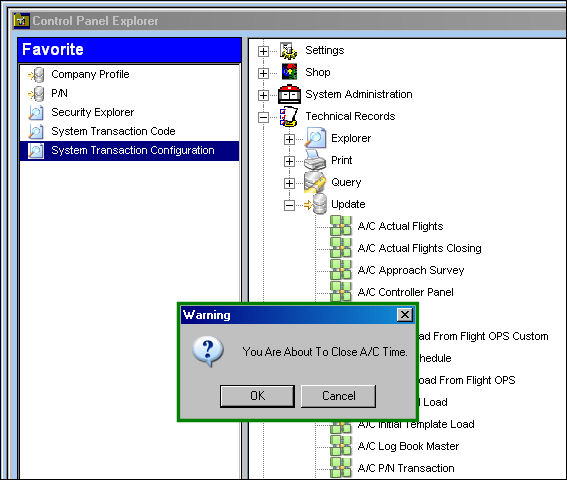Select the Update tree label

[x=348, y=204]
